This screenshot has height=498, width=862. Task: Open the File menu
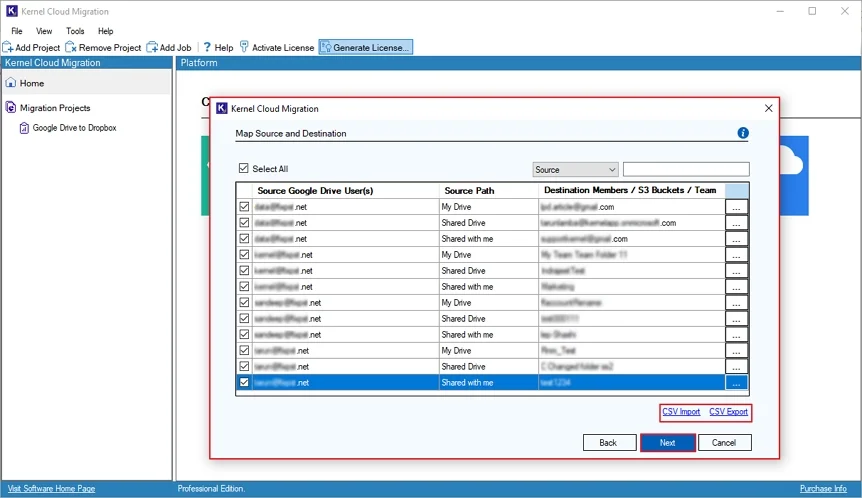point(17,31)
